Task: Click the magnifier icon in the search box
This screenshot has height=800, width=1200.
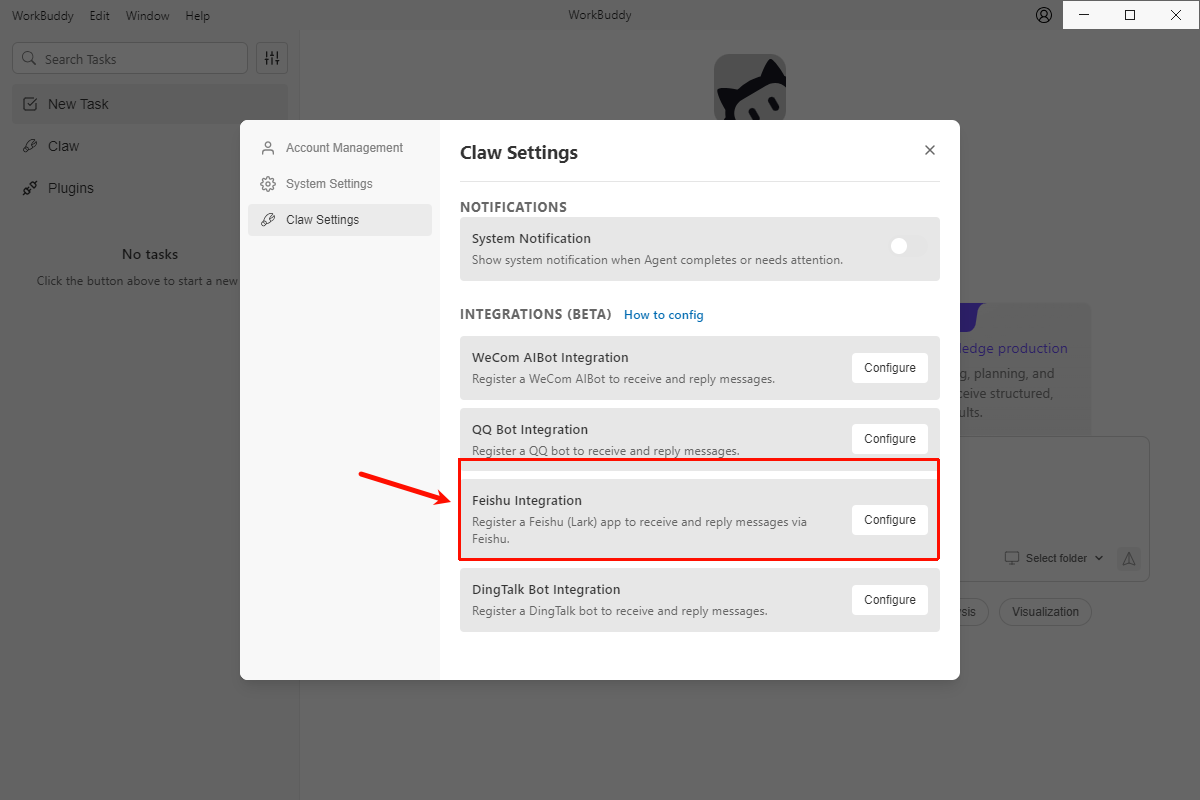Action: click(29, 58)
